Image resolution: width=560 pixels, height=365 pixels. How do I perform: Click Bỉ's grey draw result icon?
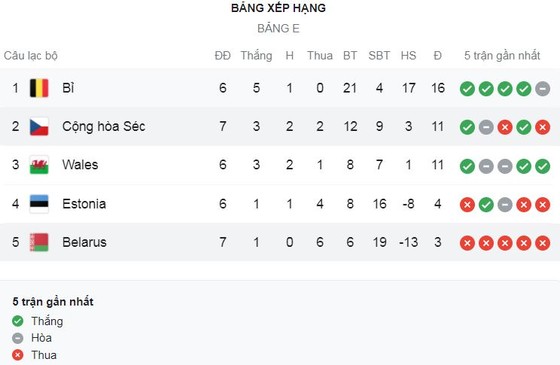542,89
